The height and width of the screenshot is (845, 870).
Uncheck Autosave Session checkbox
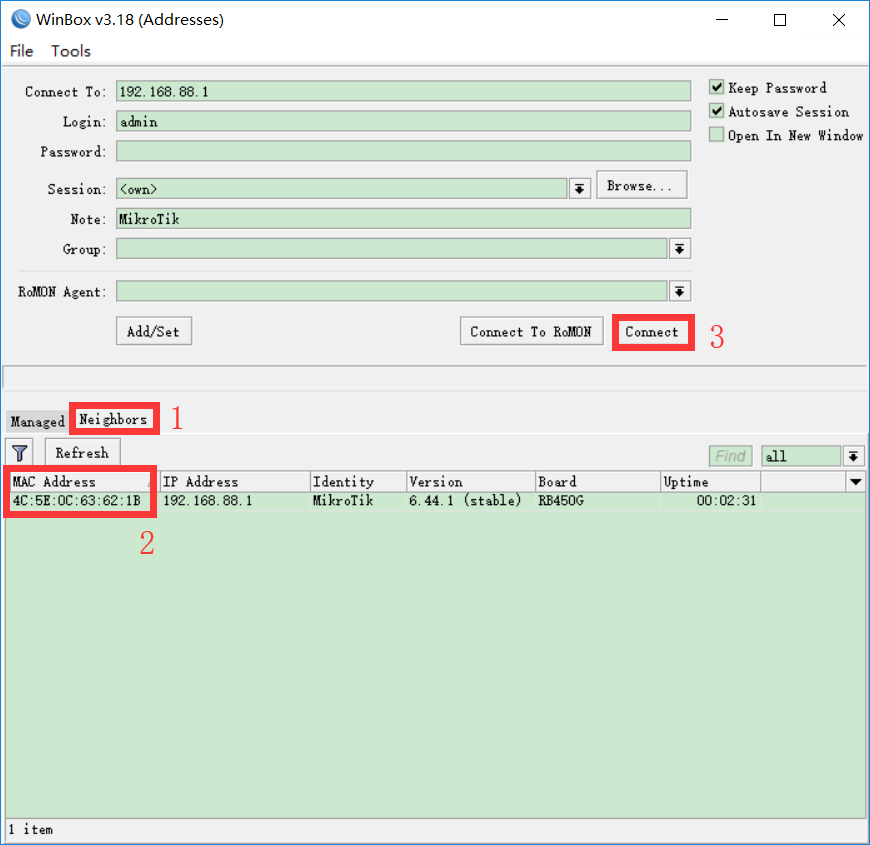[x=716, y=111]
